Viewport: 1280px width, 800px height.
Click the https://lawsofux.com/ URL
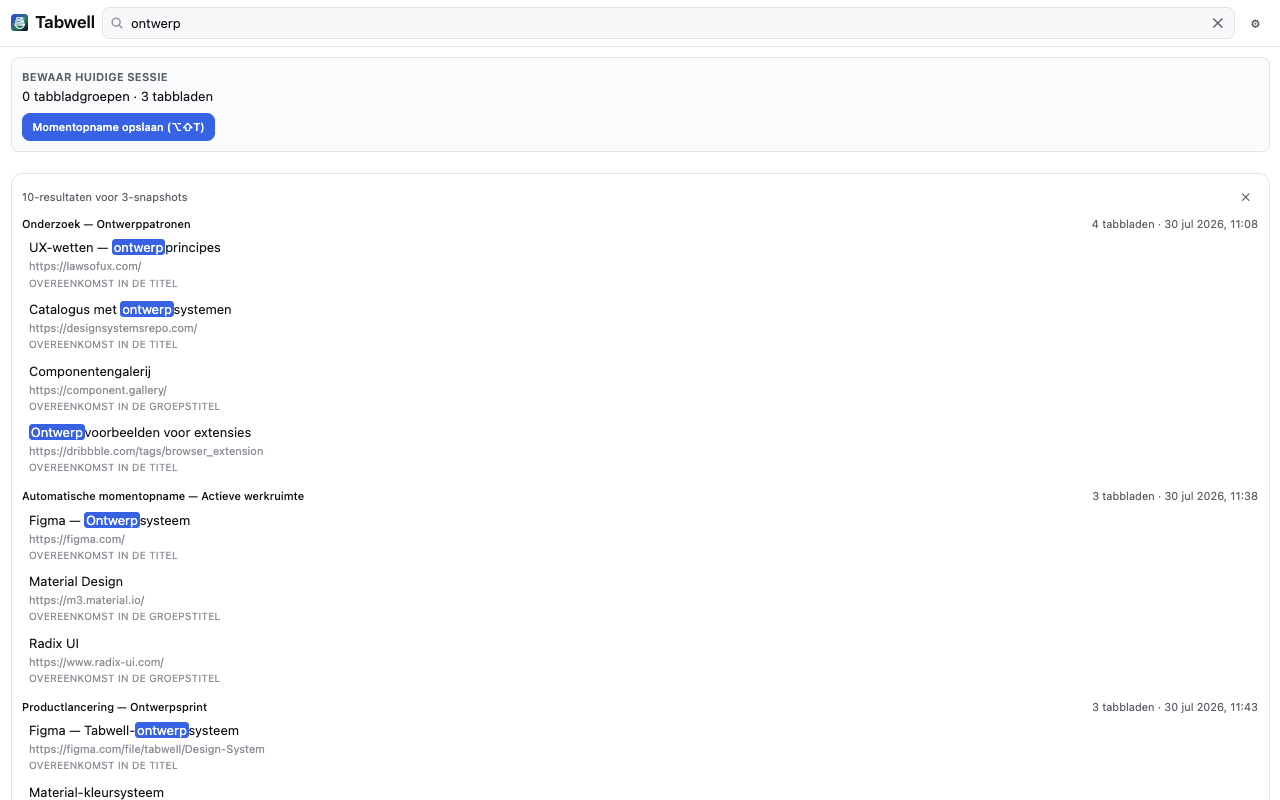[x=85, y=266]
